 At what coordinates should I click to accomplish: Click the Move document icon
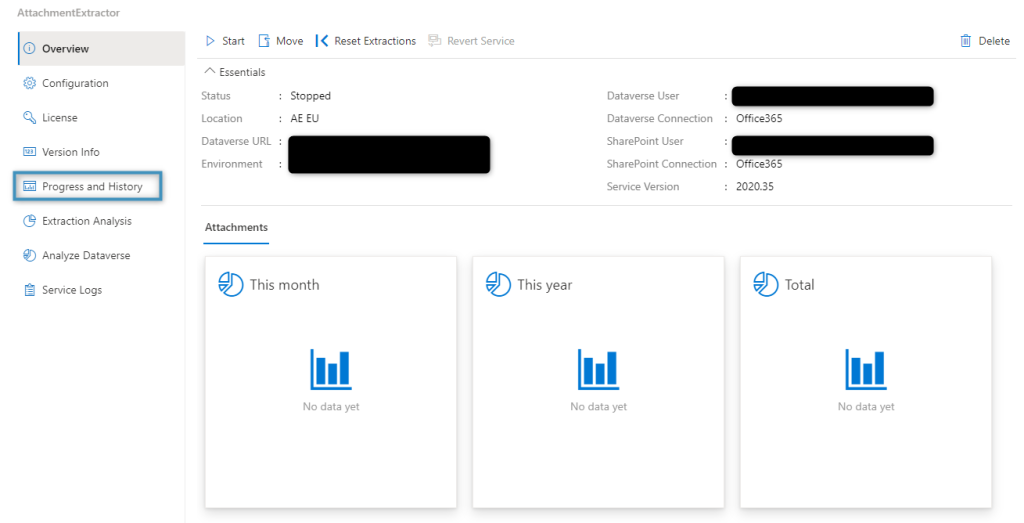click(264, 40)
